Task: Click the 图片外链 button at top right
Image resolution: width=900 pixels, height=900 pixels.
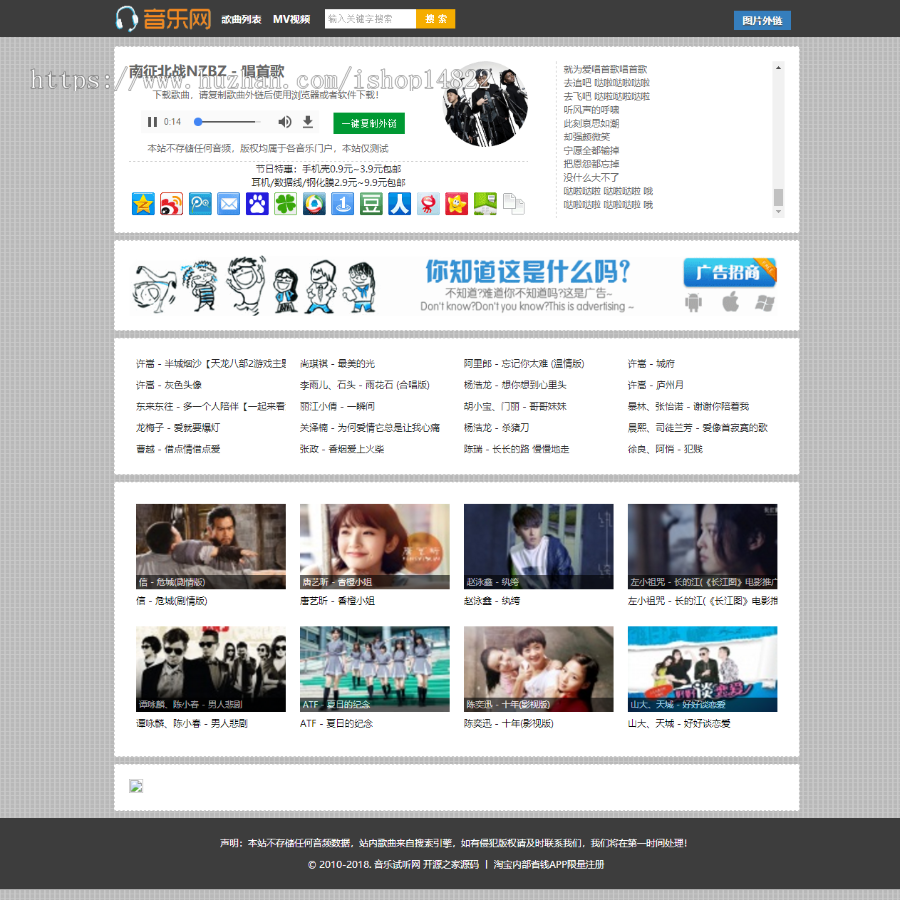Action: pyautogui.click(x=763, y=20)
